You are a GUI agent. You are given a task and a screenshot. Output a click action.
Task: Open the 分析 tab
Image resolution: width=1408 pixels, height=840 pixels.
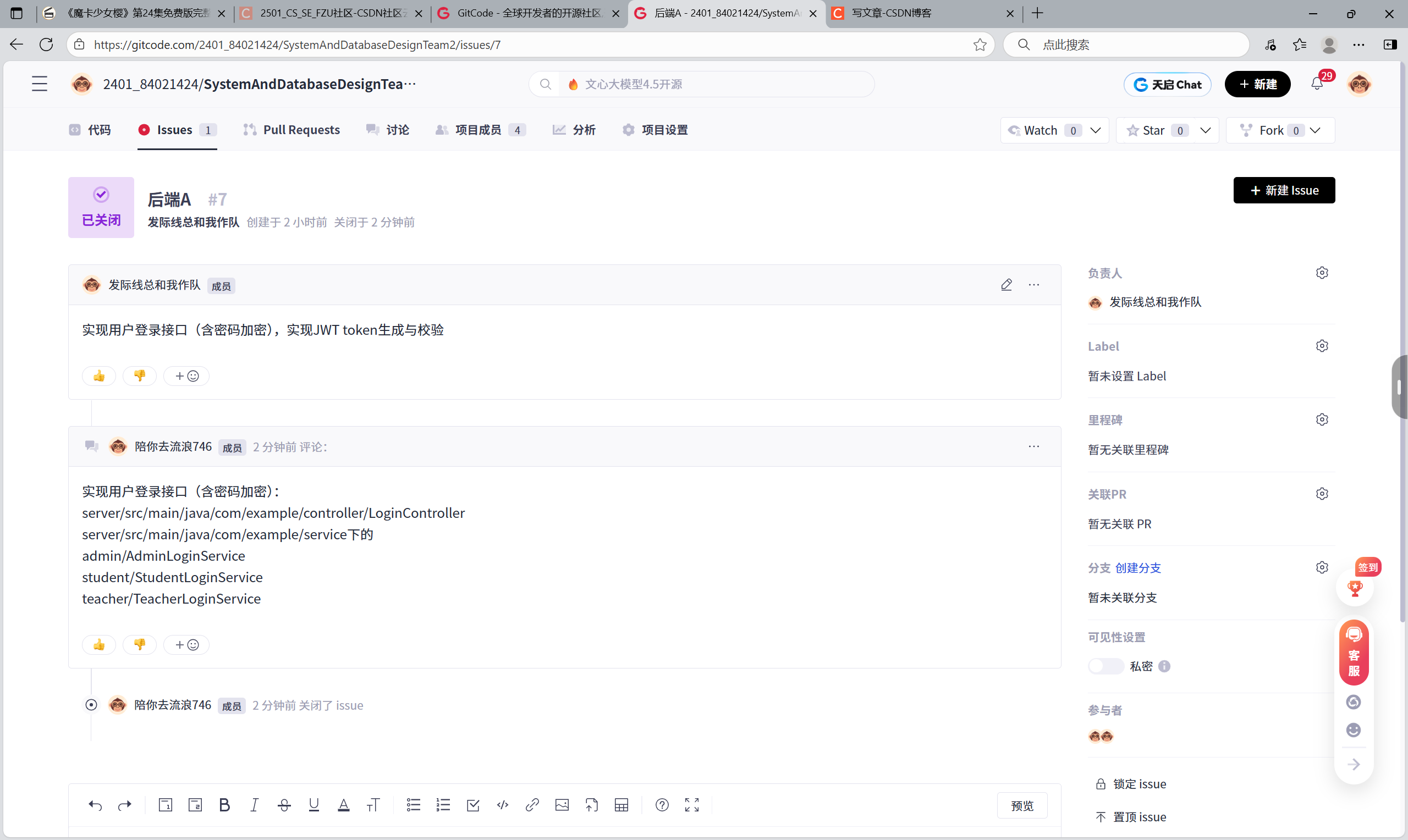tap(574, 130)
